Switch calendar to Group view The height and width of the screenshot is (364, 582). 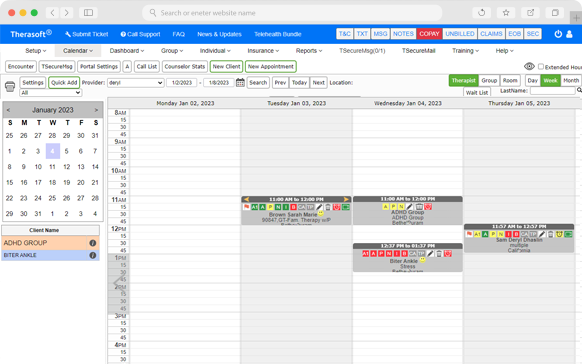pos(489,81)
